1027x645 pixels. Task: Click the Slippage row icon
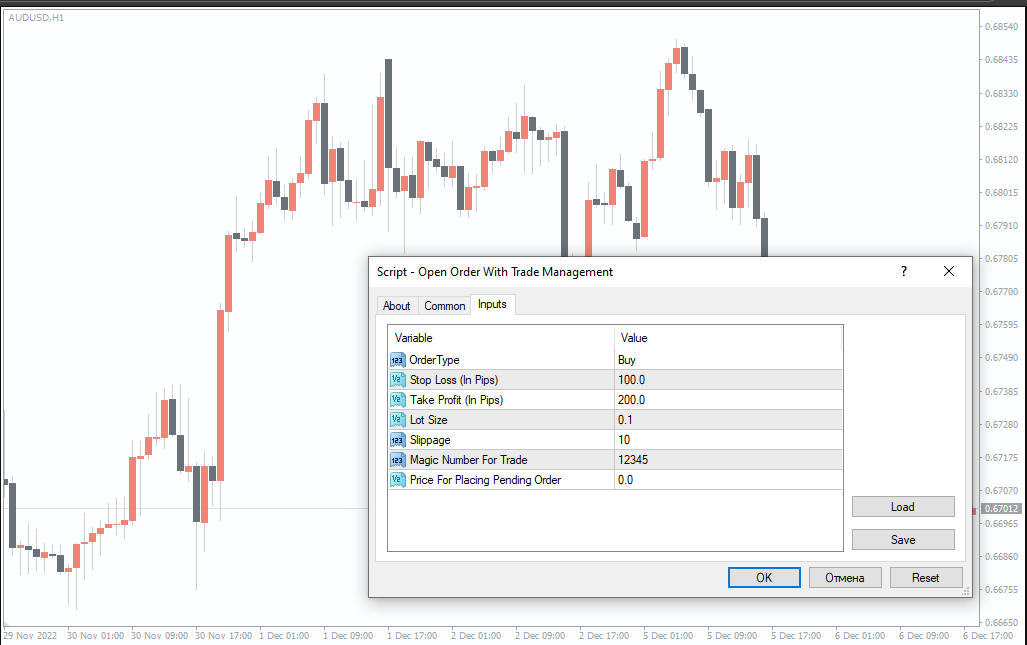click(398, 440)
